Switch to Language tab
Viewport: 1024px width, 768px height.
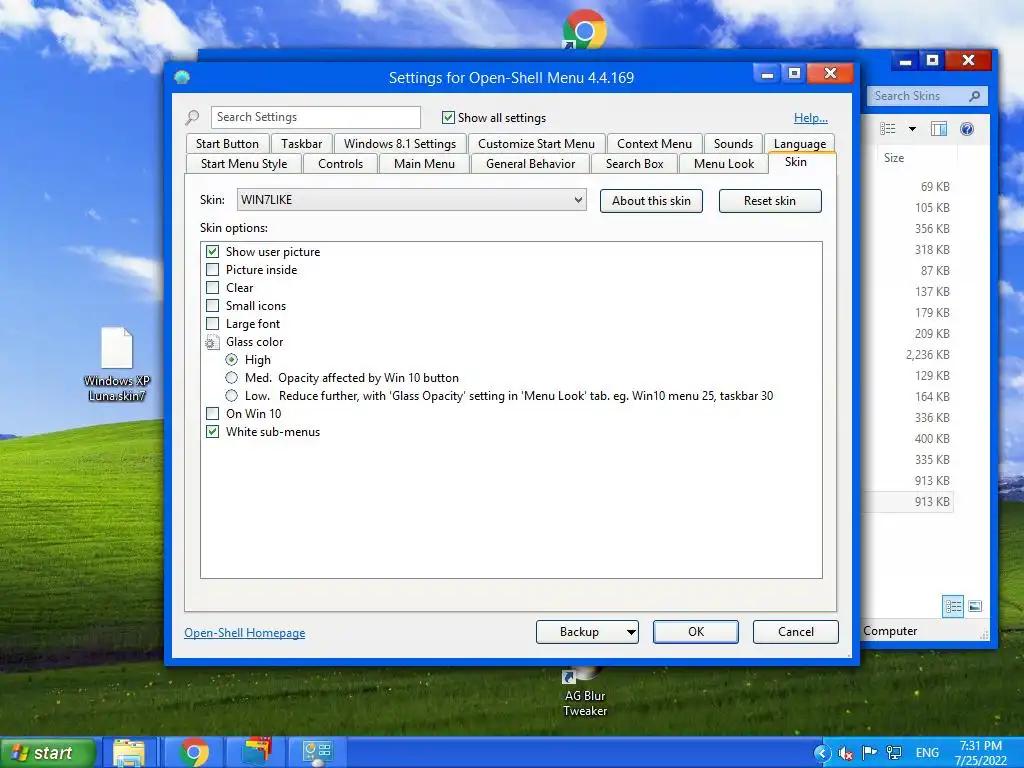pos(799,144)
